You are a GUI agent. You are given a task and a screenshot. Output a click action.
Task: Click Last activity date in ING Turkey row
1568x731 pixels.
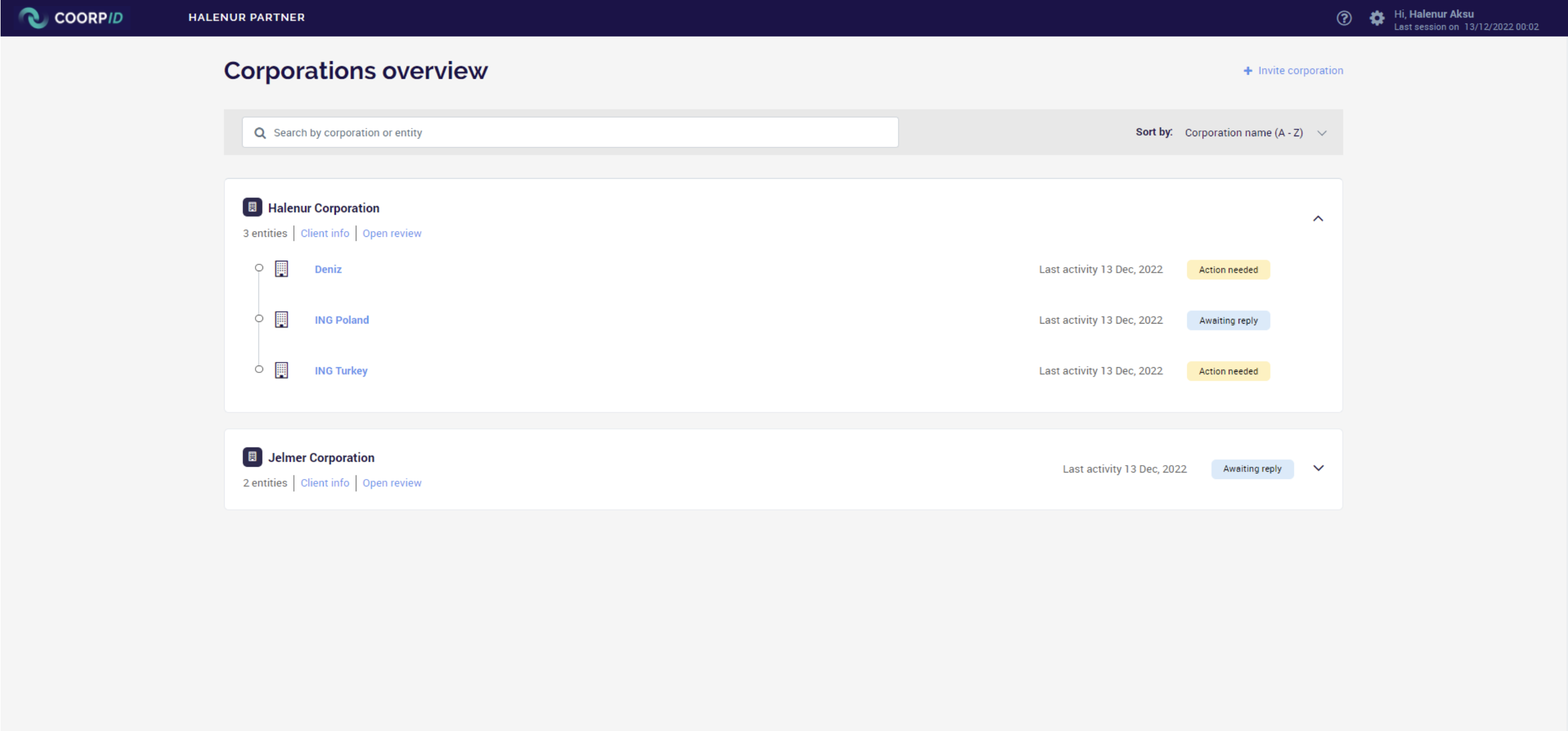click(1101, 371)
